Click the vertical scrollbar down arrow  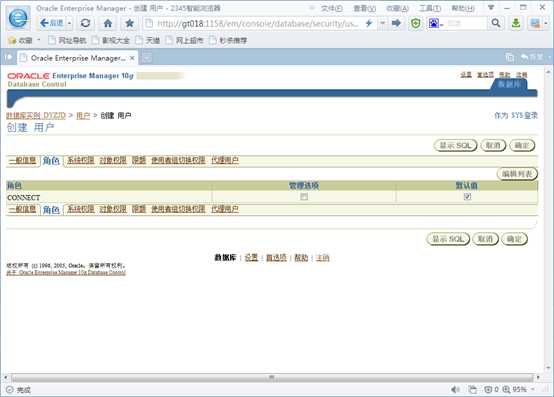point(548,368)
